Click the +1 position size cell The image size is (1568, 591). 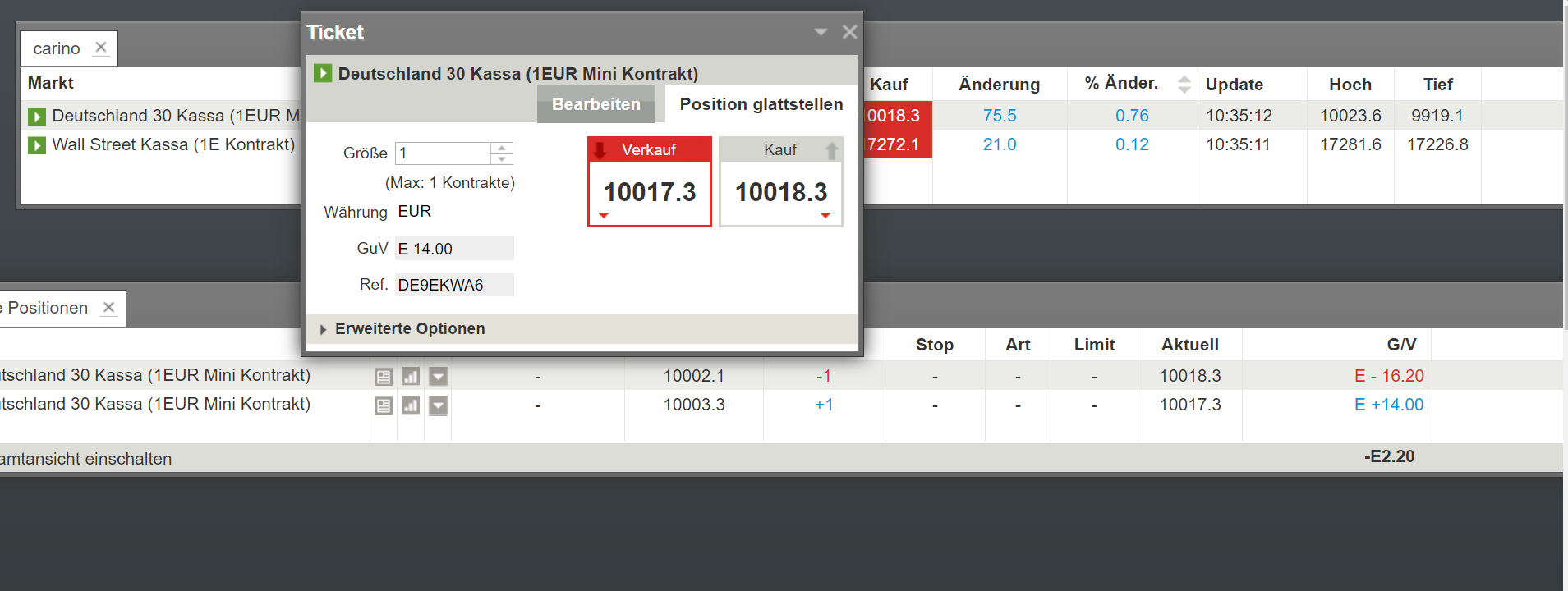824,405
